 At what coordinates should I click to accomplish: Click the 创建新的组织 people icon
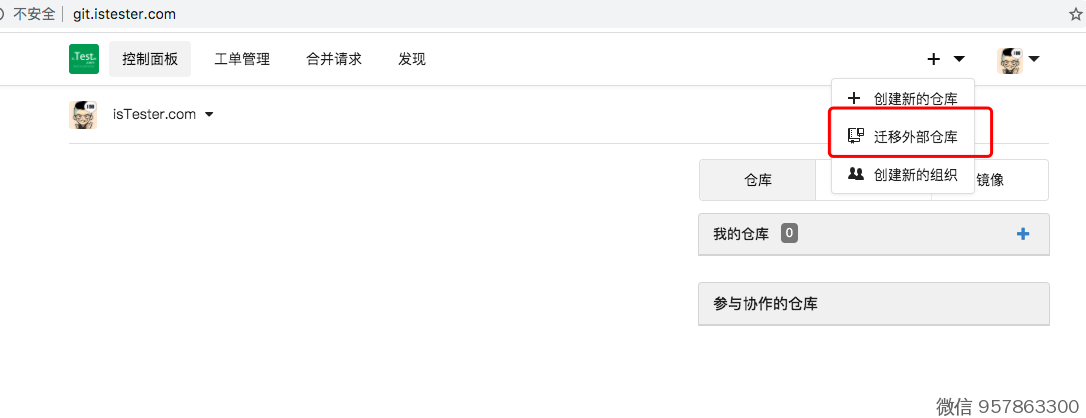click(x=855, y=174)
